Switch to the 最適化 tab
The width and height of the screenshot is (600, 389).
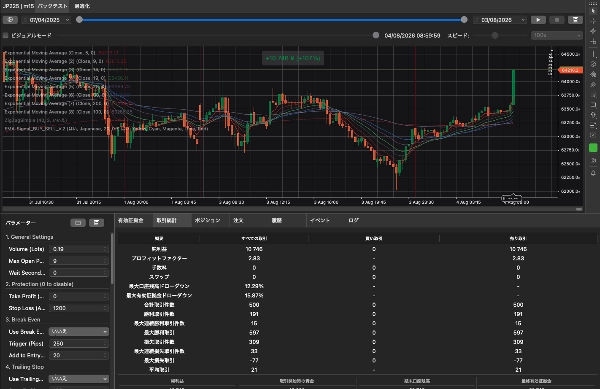[82, 6]
